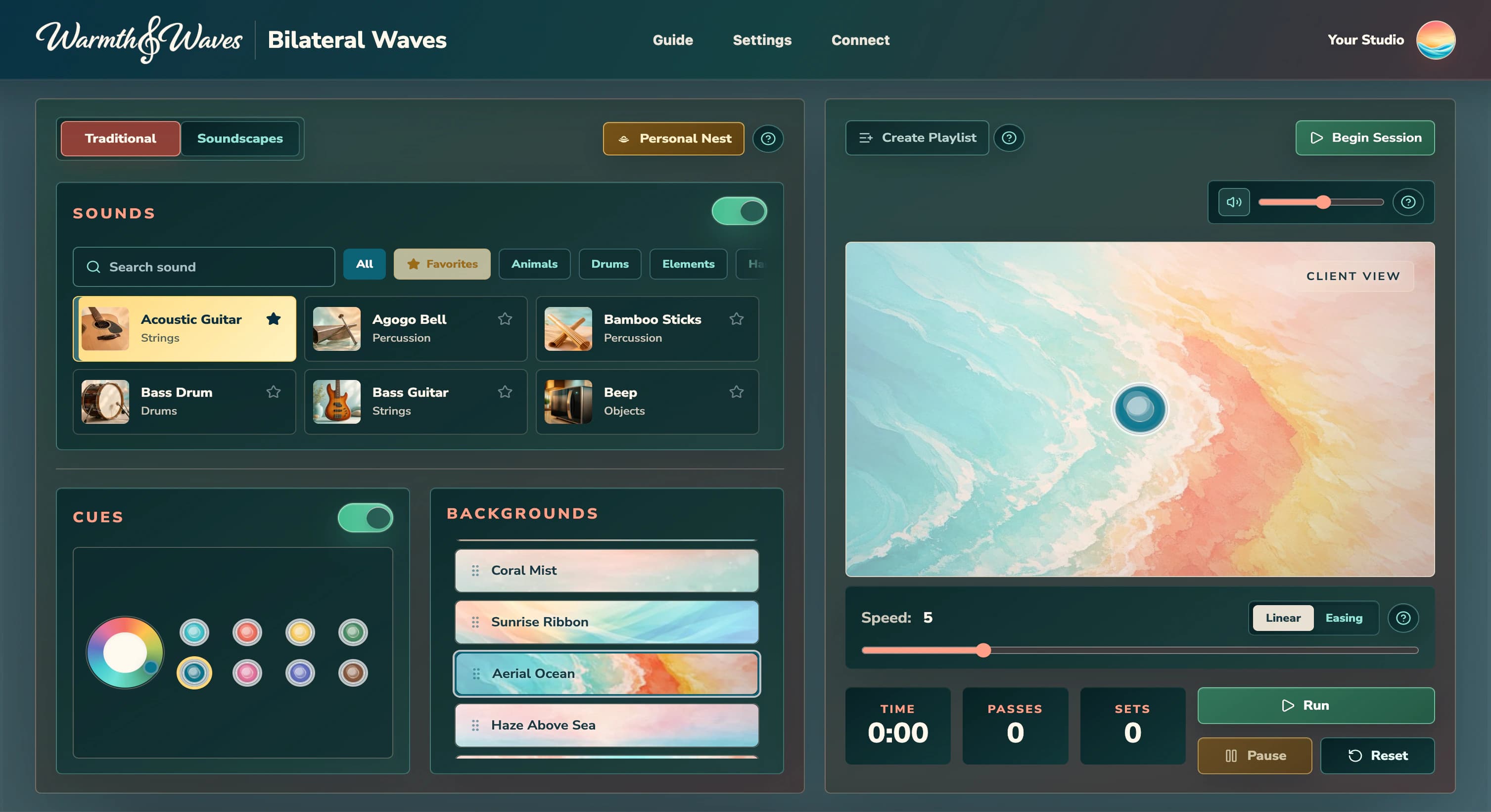Click the Reset button
Image resolution: width=1491 pixels, height=812 pixels.
[1377, 755]
